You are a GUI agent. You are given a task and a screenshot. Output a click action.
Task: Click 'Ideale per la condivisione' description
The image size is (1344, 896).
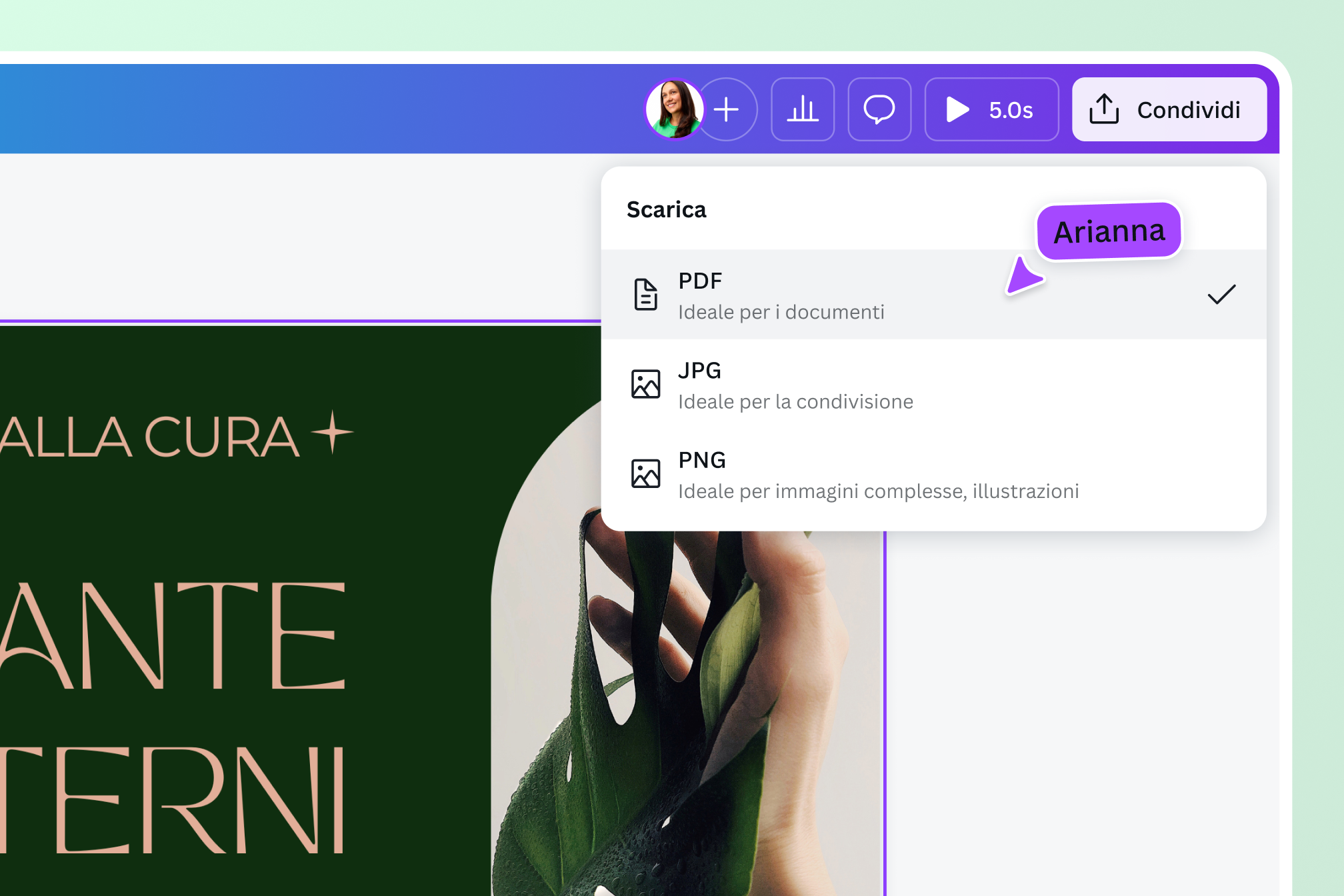[x=795, y=402]
